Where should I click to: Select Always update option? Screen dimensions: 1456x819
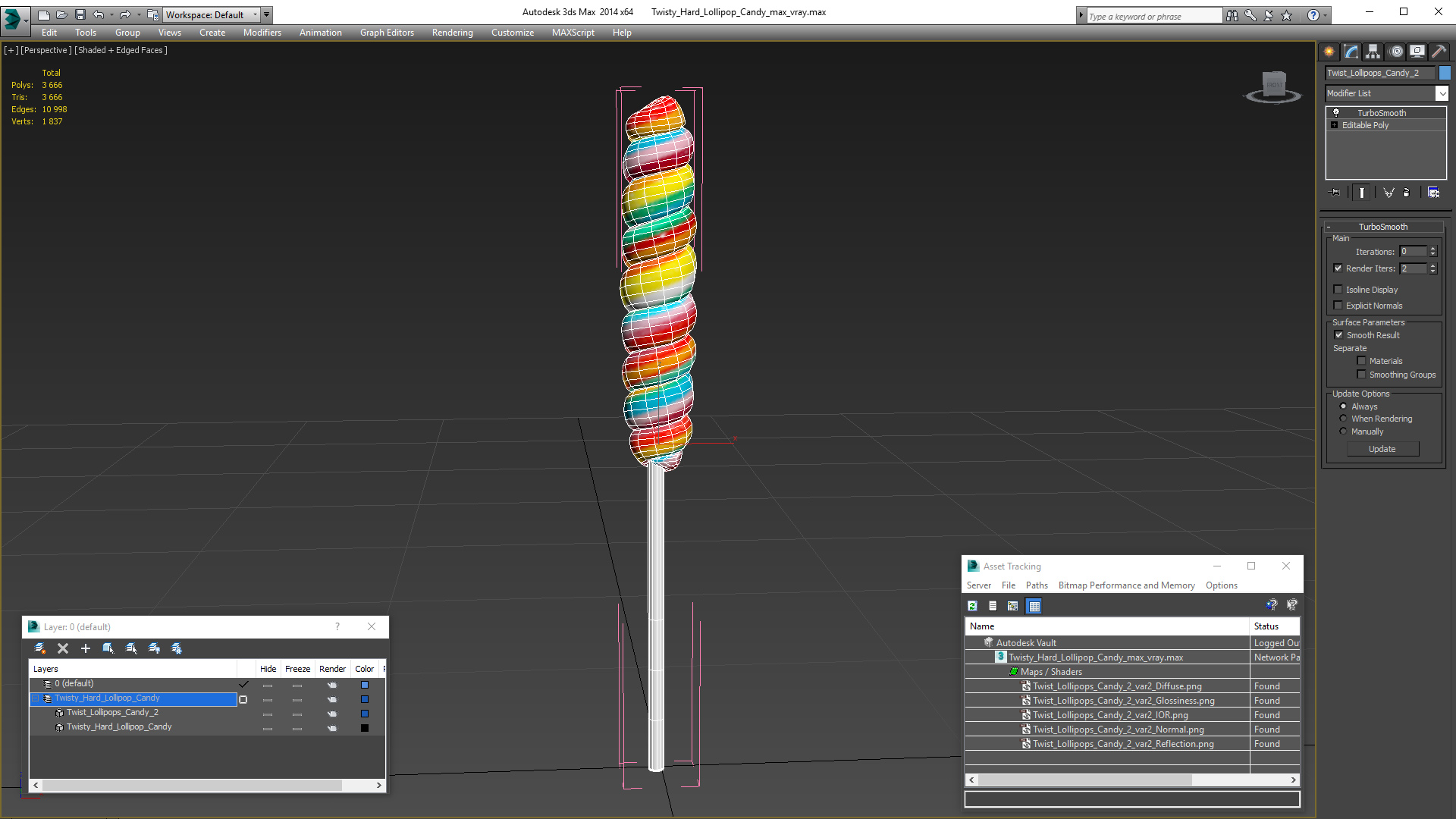(1343, 406)
